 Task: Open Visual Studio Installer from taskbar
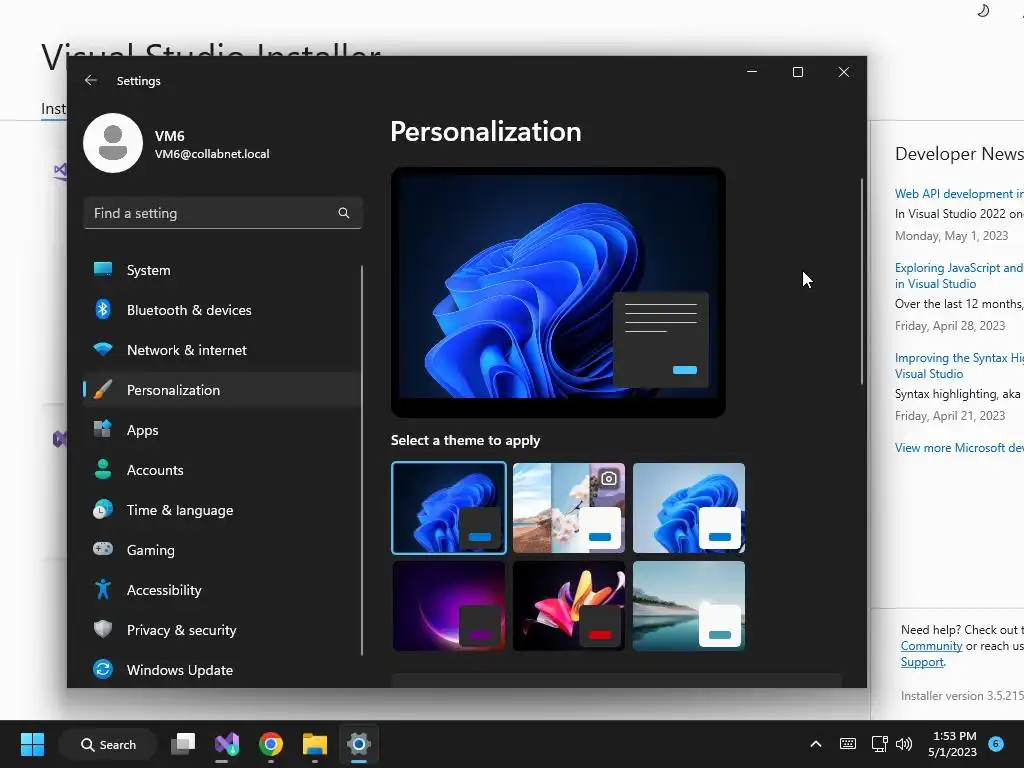[x=227, y=744]
